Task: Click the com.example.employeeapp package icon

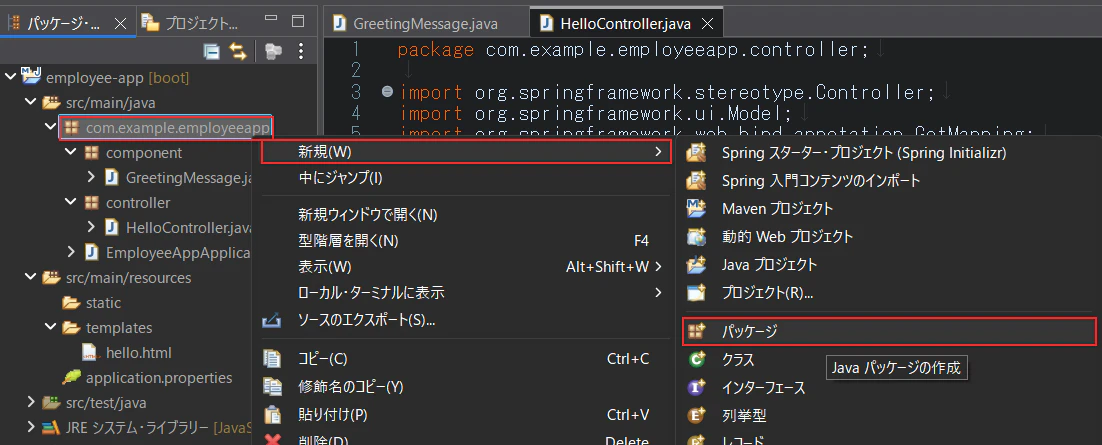Action: pyautogui.click(x=71, y=128)
